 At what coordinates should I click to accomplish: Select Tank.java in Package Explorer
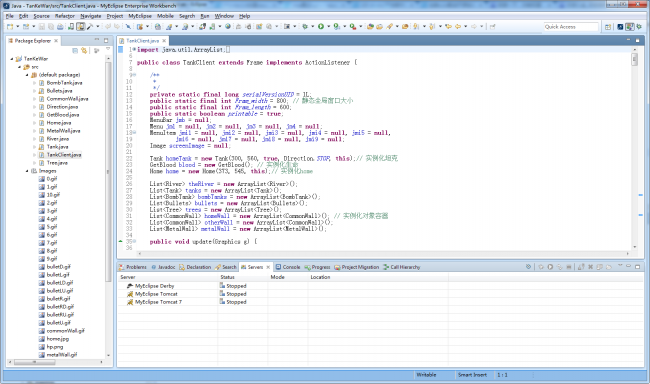point(57,147)
